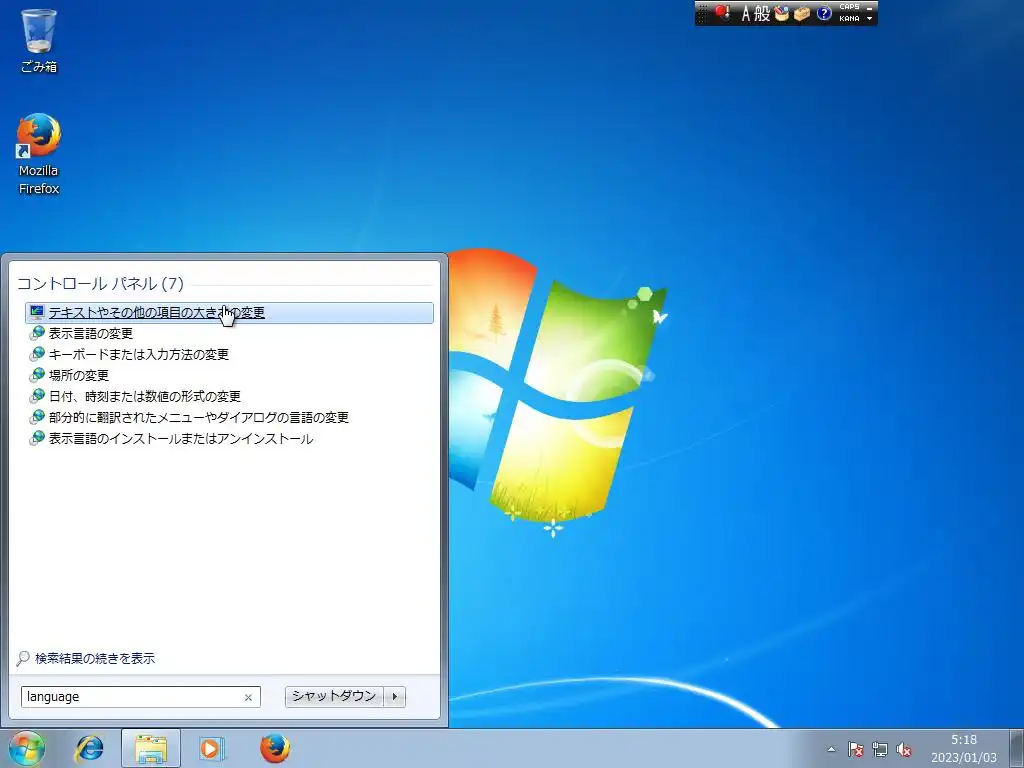This screenshot has width=1024, height=768.
Task: Click globe icon beside 表示言語のインストール entry
Action: 37,438
